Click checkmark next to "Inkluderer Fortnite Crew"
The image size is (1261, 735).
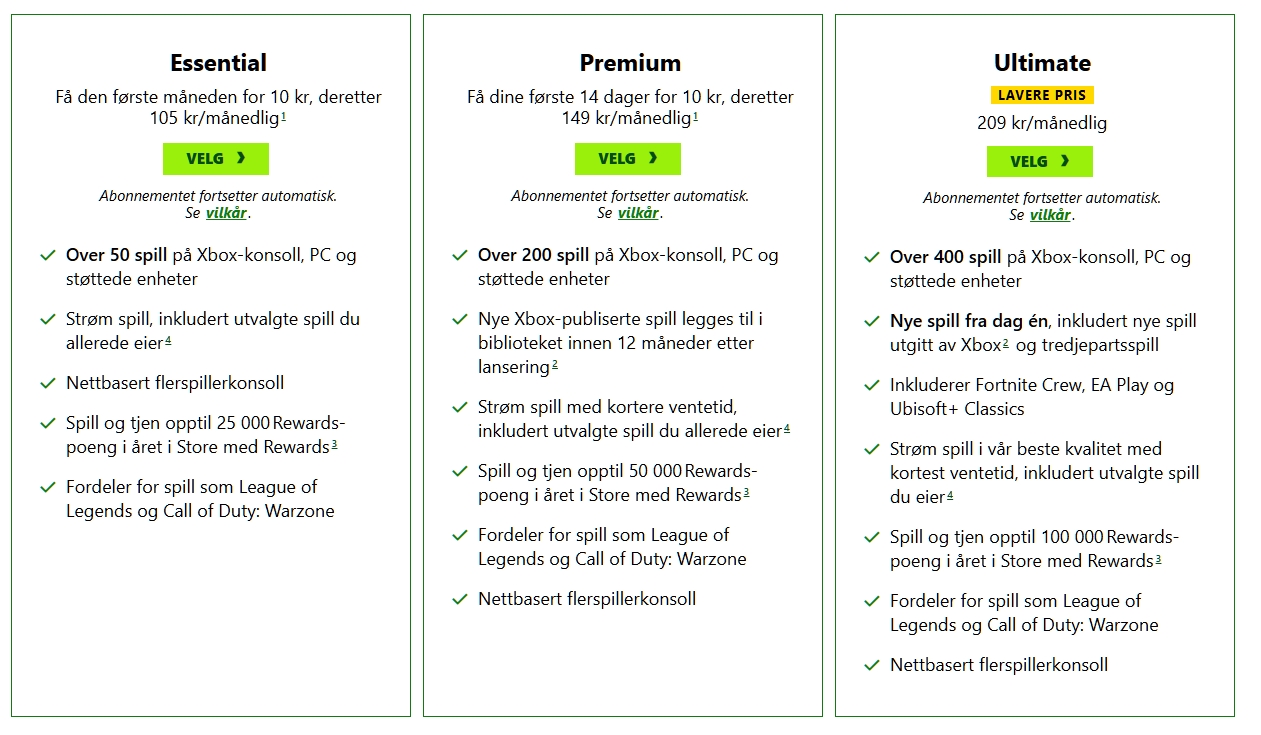(x=871, y=385)
